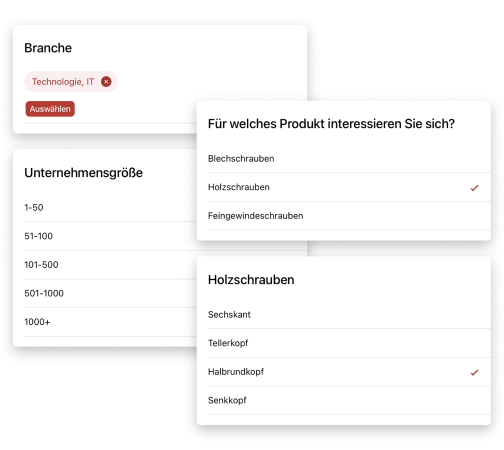Click the product interest question heading
The height and width of the screenshot is (450, 504).
331,124
